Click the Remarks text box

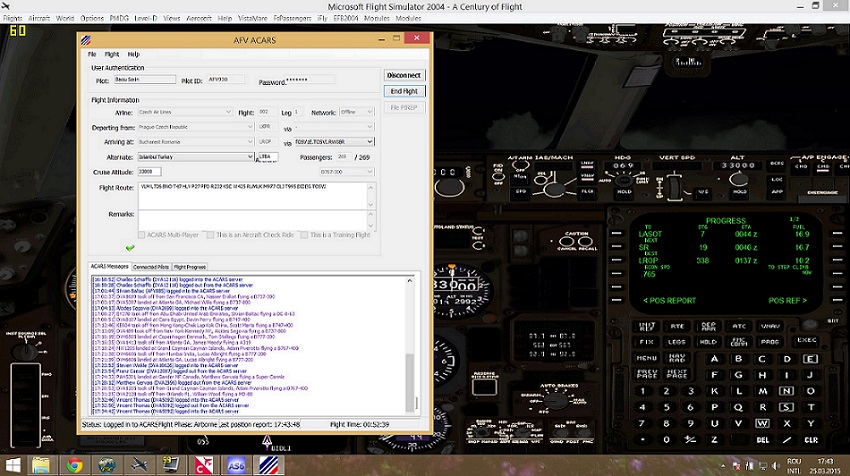[x=253, y=220]
